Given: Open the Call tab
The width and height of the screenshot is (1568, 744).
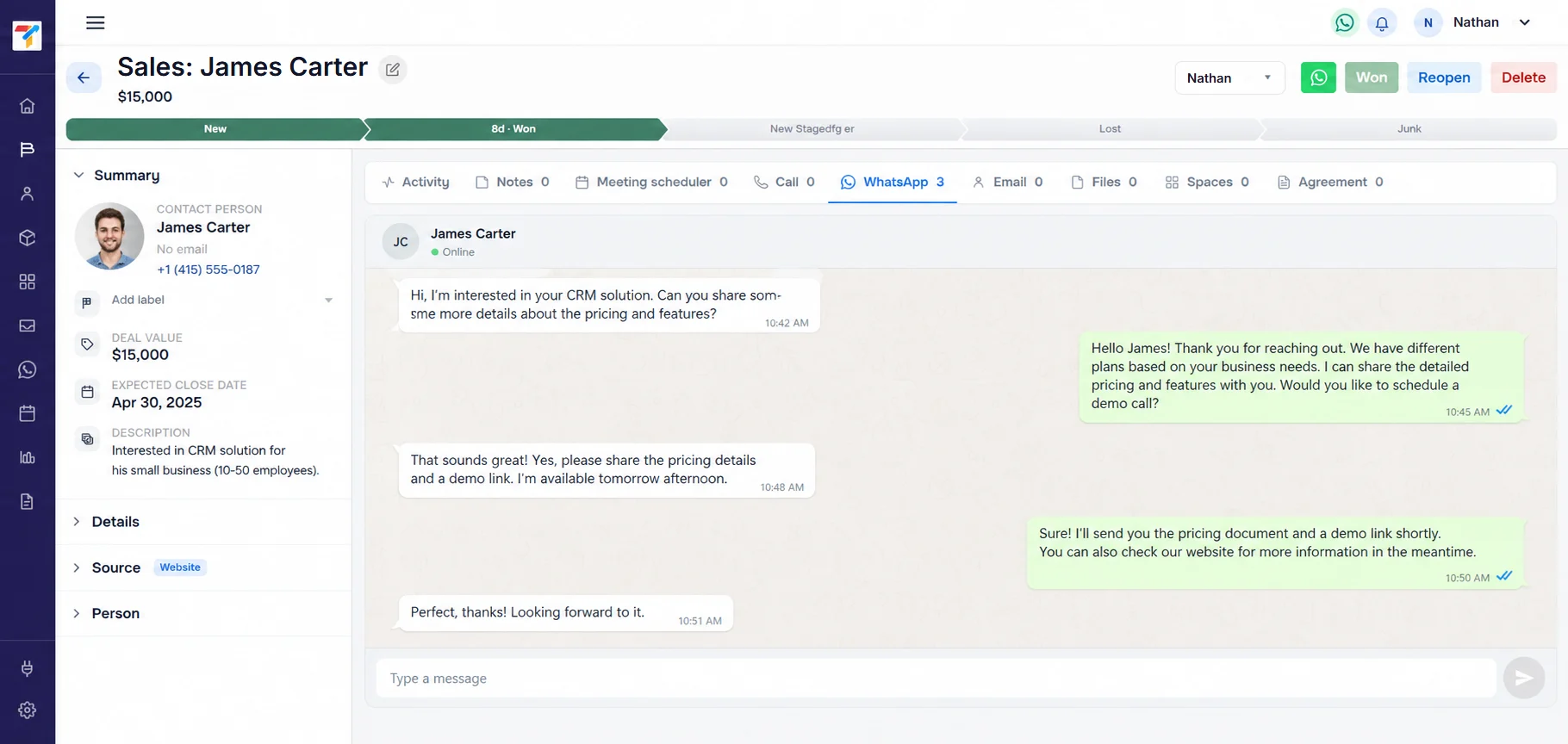Looking at the screenshot, I should tap(784, 183).
